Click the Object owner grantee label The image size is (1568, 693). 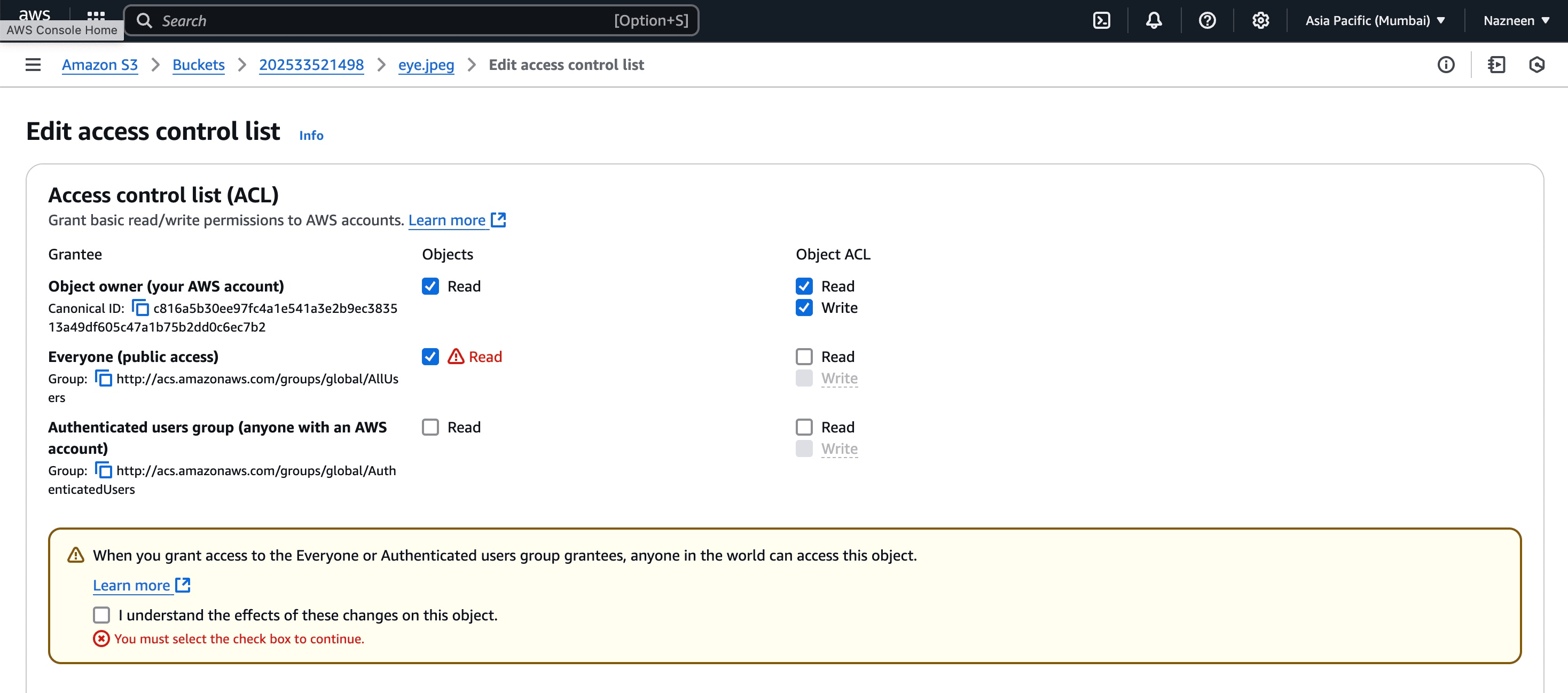click(x=166, y=286)
